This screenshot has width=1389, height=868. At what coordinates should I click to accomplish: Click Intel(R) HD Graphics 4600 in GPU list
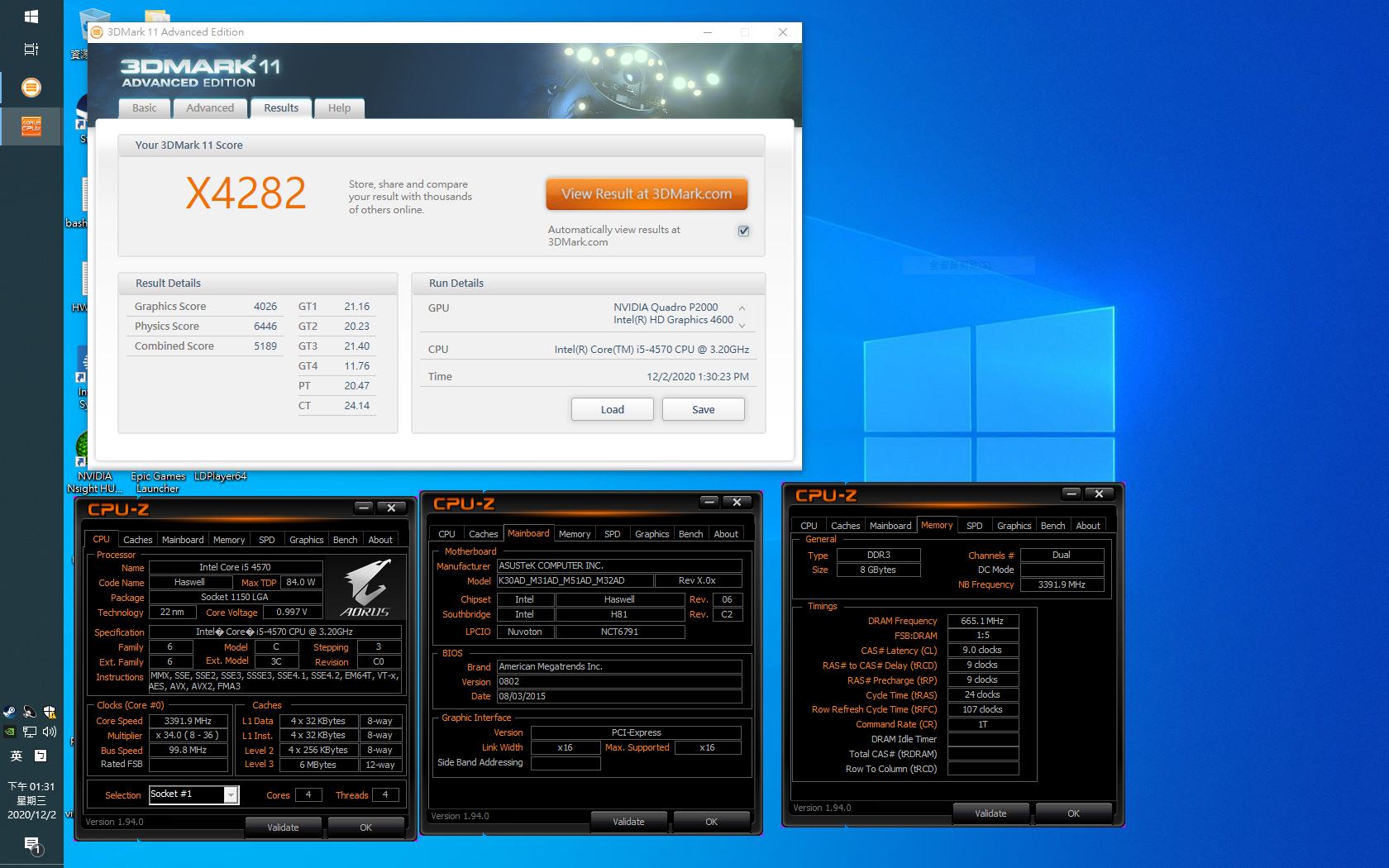(x=673, y=320)
